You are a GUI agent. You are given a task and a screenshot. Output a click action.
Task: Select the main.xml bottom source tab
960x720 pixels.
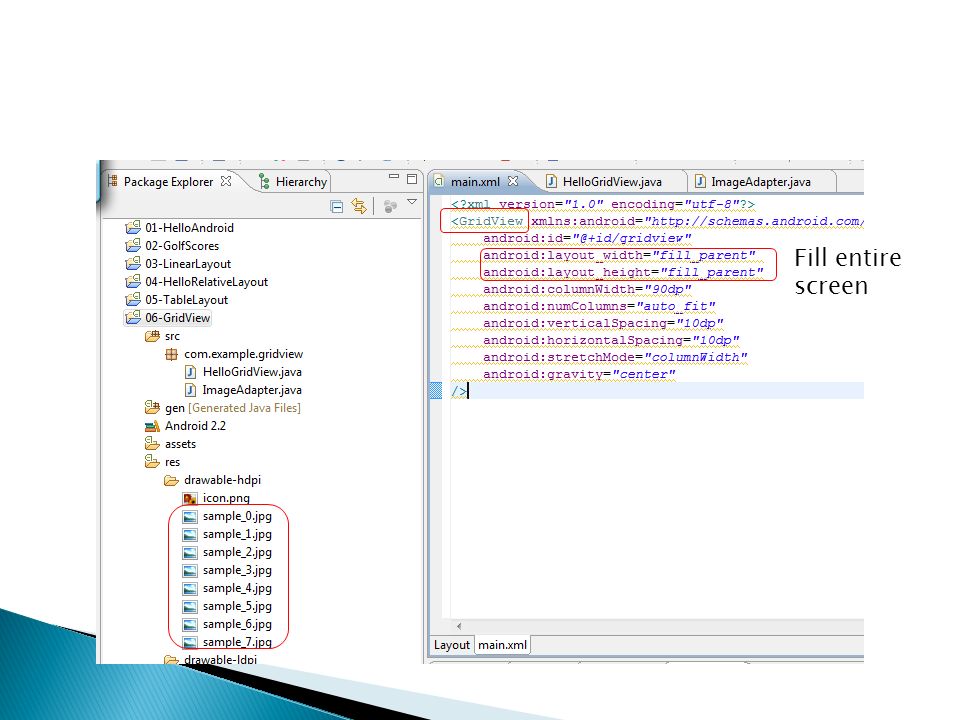(x=502, y=645)
